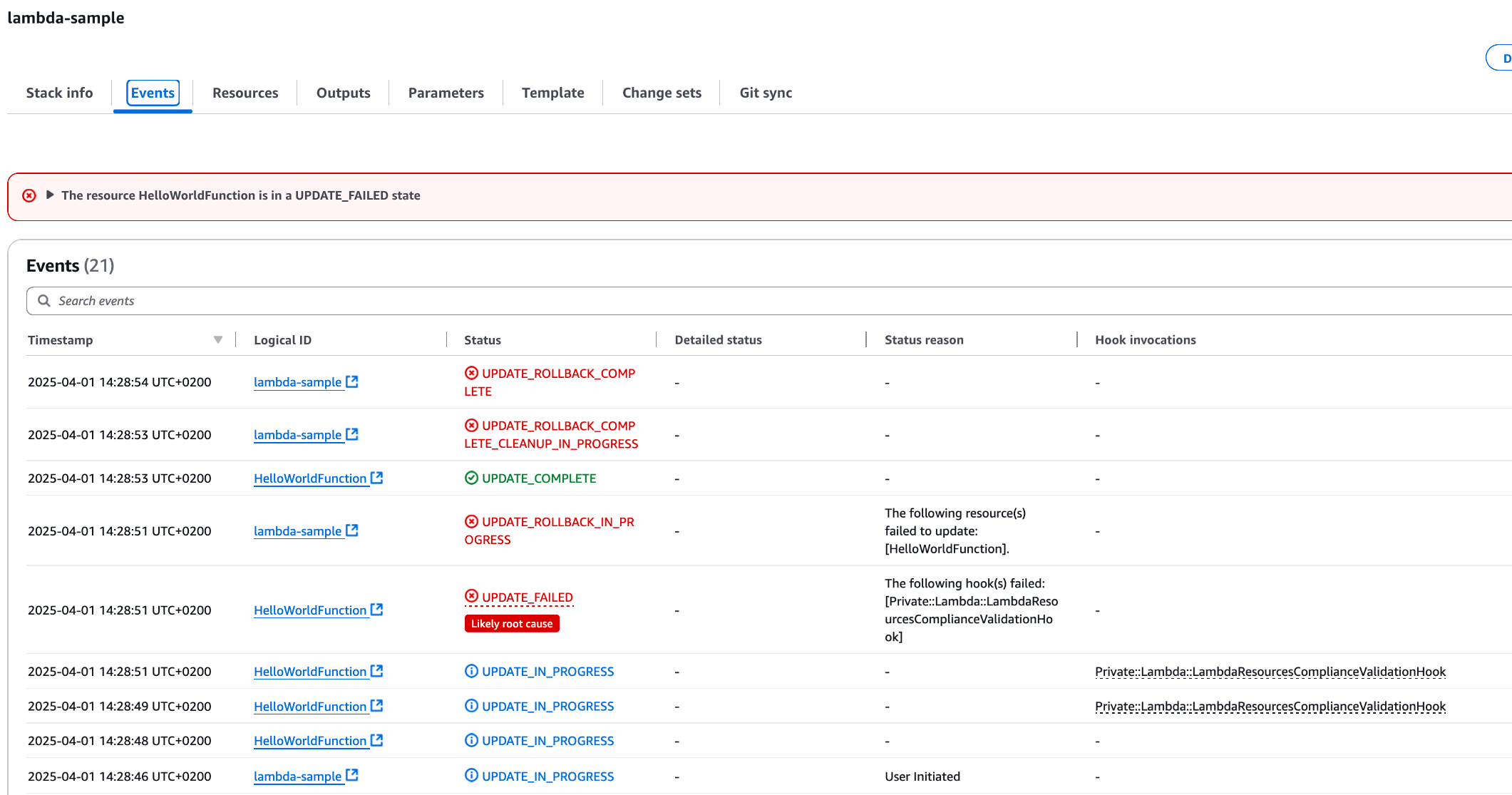Click the Likely root cause badge
This screenshot has height=795, width=1512.
point(511,623)
